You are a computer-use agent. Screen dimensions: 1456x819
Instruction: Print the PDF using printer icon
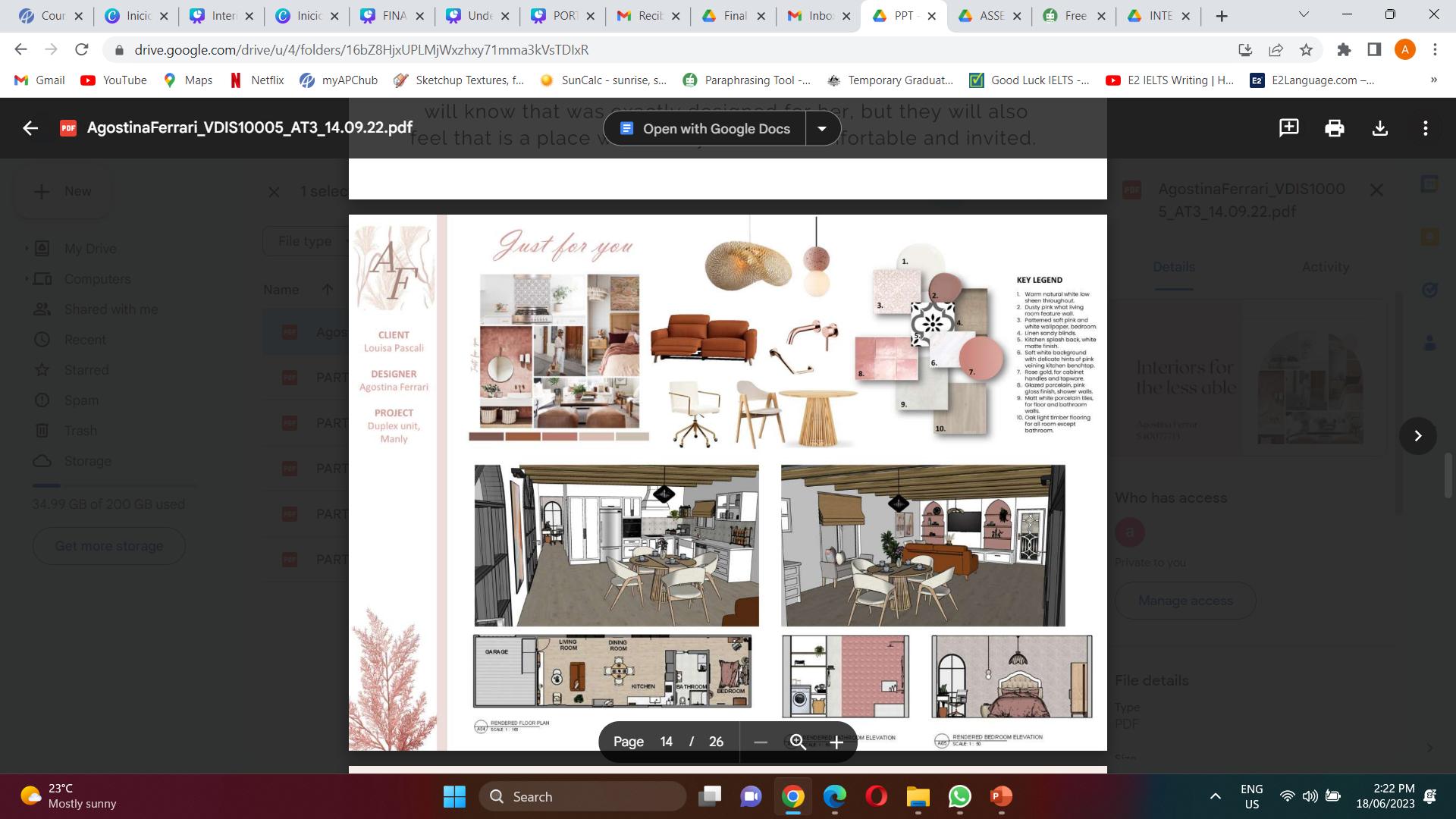click(1335, 128)
